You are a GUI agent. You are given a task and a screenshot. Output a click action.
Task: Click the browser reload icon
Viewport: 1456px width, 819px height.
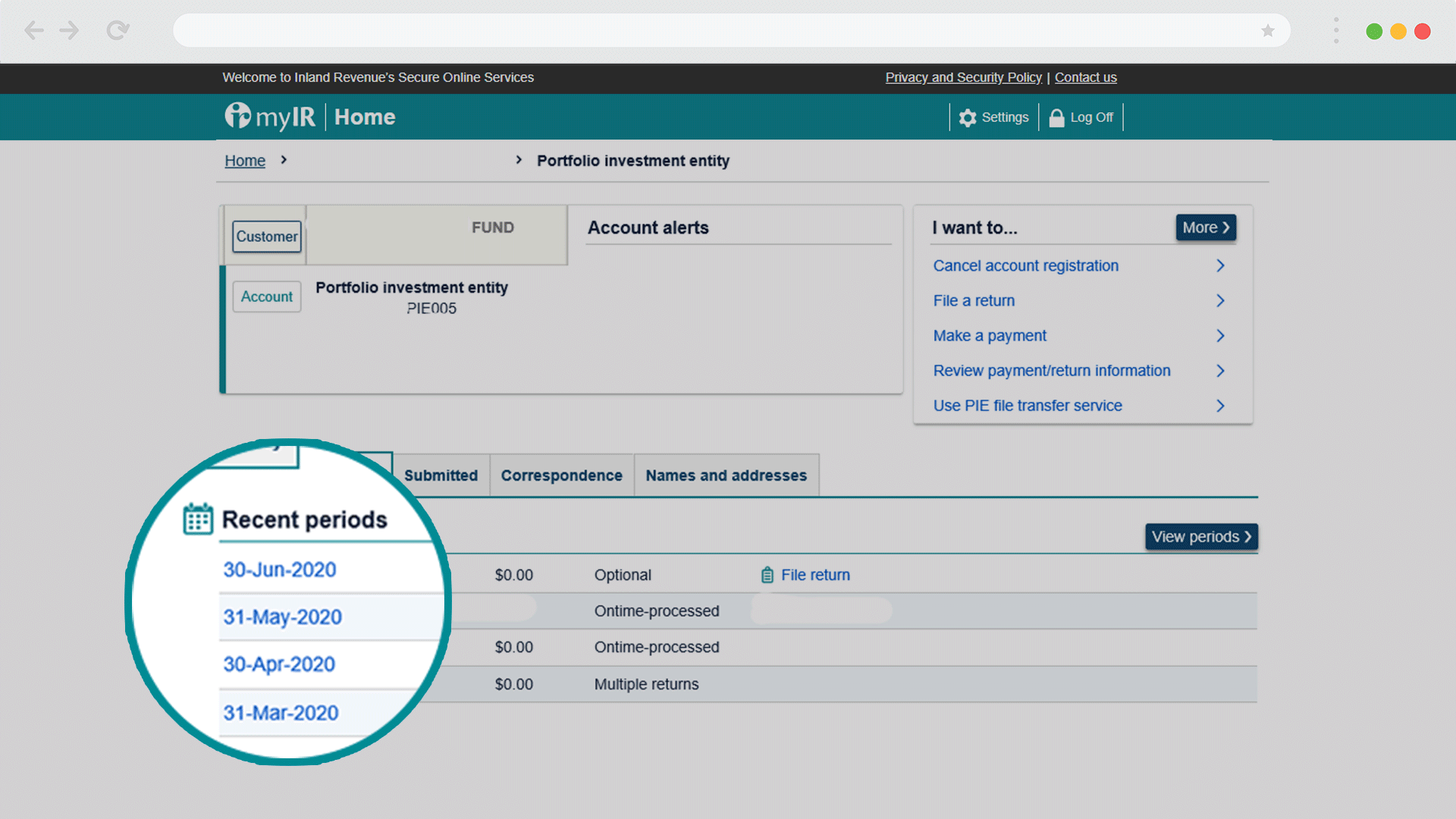(118, 30)
